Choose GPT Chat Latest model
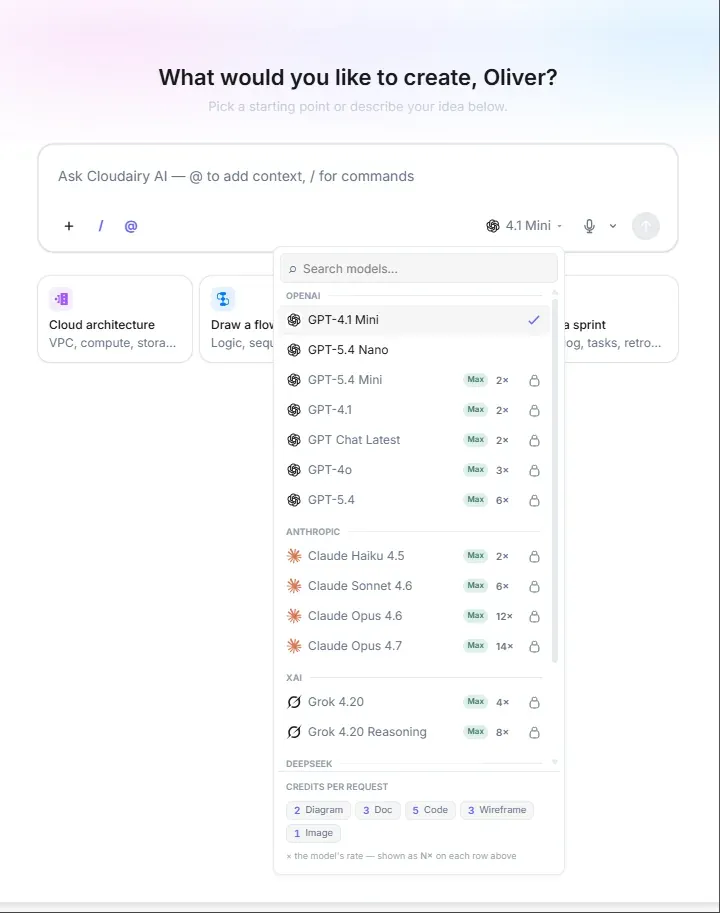720x913 pixels. (414, 440)
